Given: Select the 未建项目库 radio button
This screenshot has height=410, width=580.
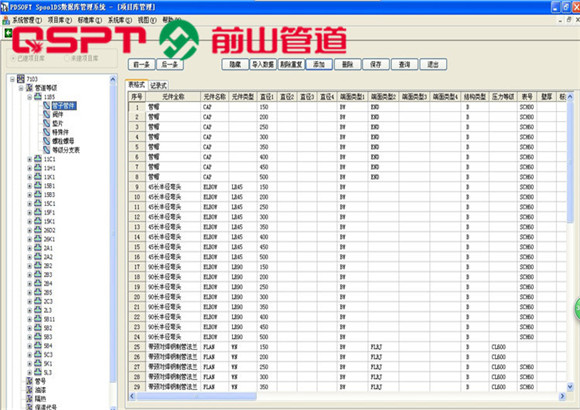Looking at the screenshot, I should [67, 58].
